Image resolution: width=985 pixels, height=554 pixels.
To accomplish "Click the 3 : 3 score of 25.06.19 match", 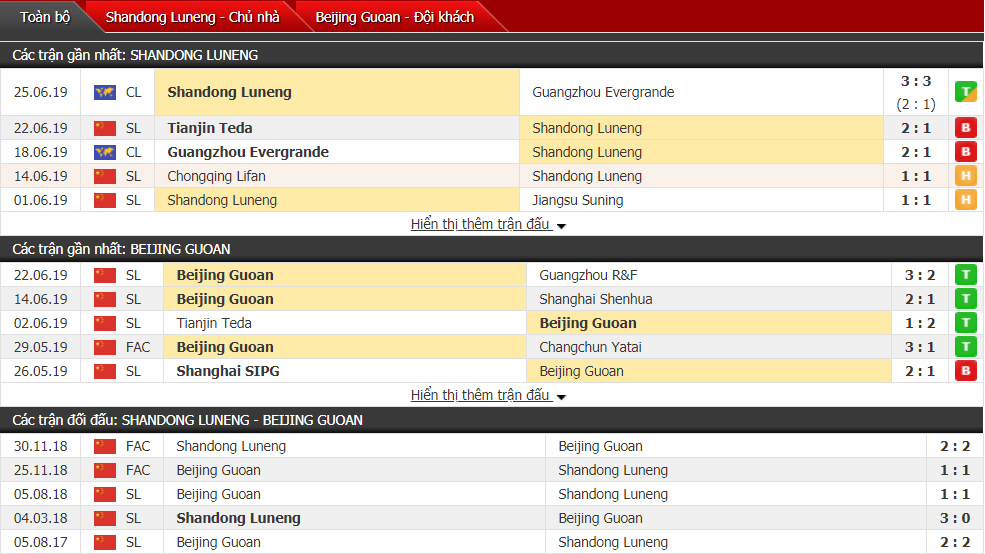I will 916,81.
